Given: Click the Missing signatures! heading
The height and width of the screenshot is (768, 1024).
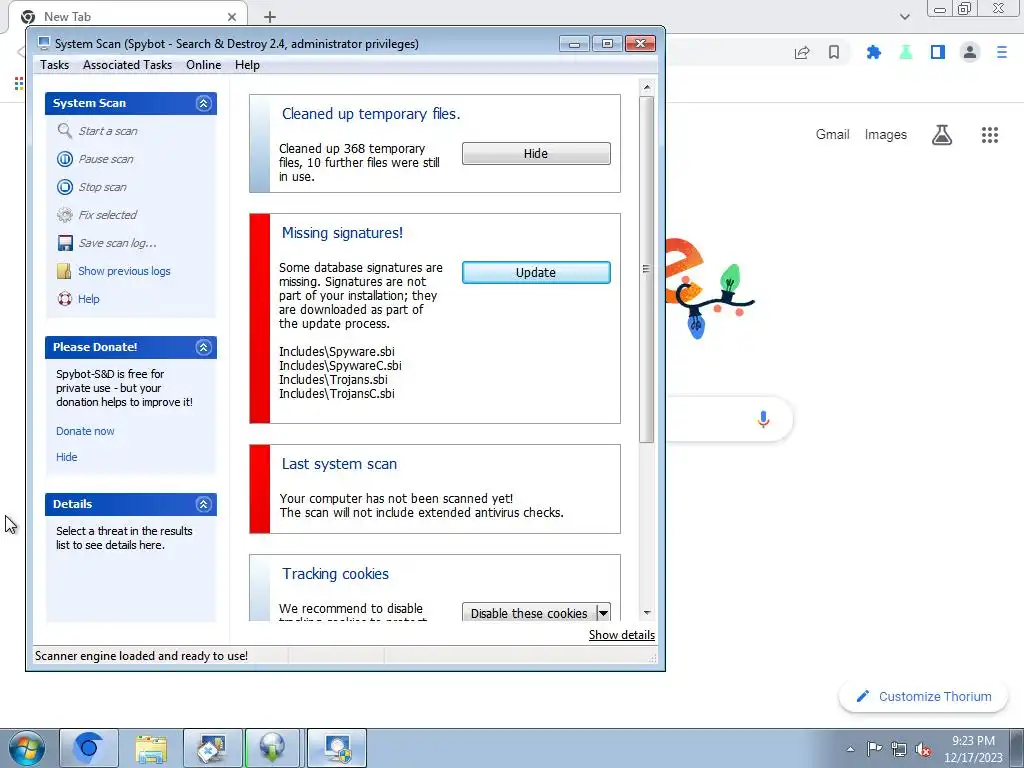Looking at the screenshot, I should [x=342, y=233].
